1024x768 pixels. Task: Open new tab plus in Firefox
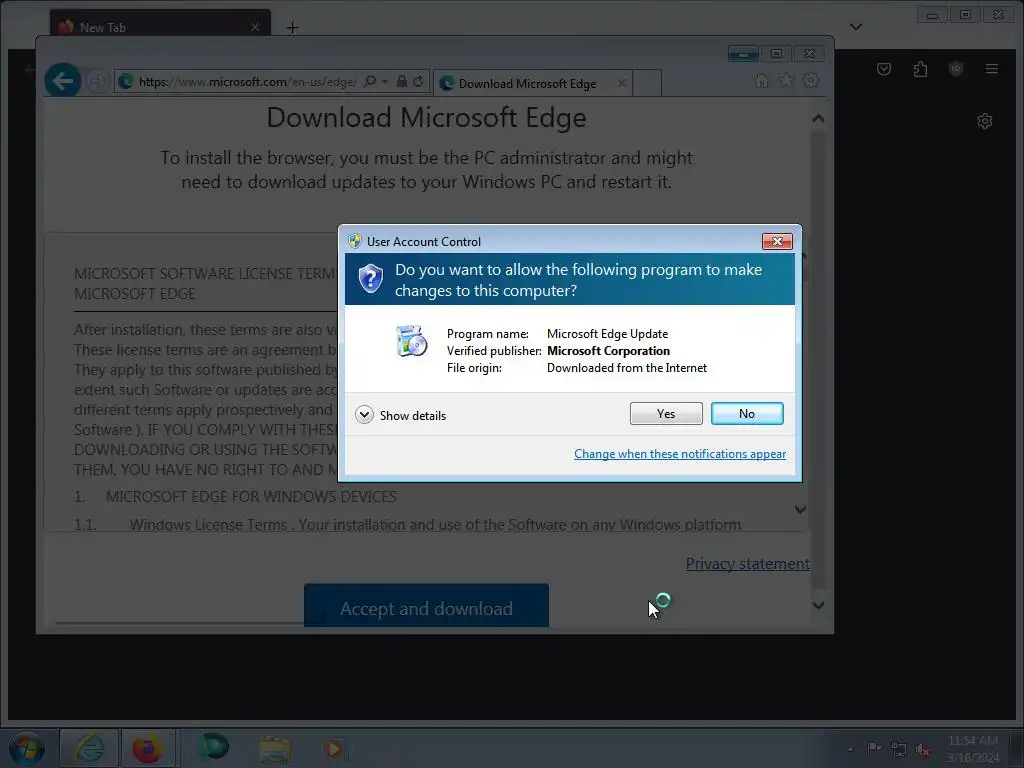(x=293, y=27)
